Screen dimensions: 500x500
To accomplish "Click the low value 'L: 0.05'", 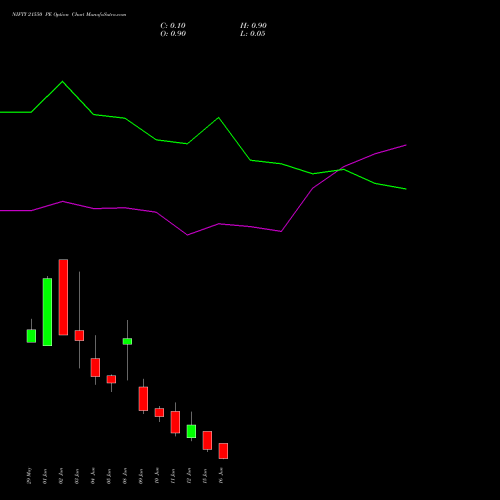I will [x=253, y=34].
